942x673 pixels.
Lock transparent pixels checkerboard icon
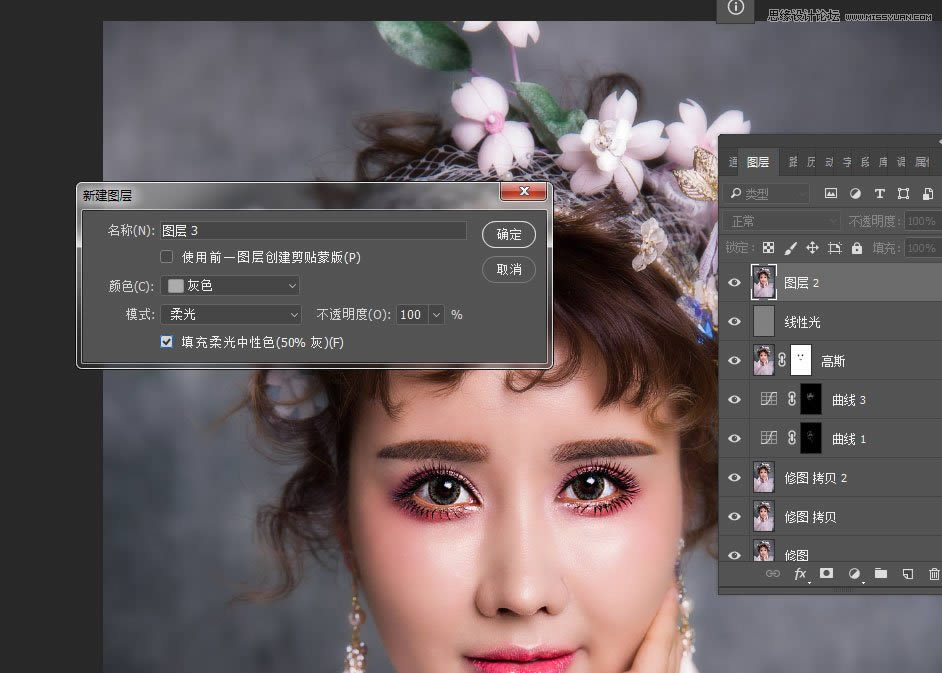(x=768, y=248)
